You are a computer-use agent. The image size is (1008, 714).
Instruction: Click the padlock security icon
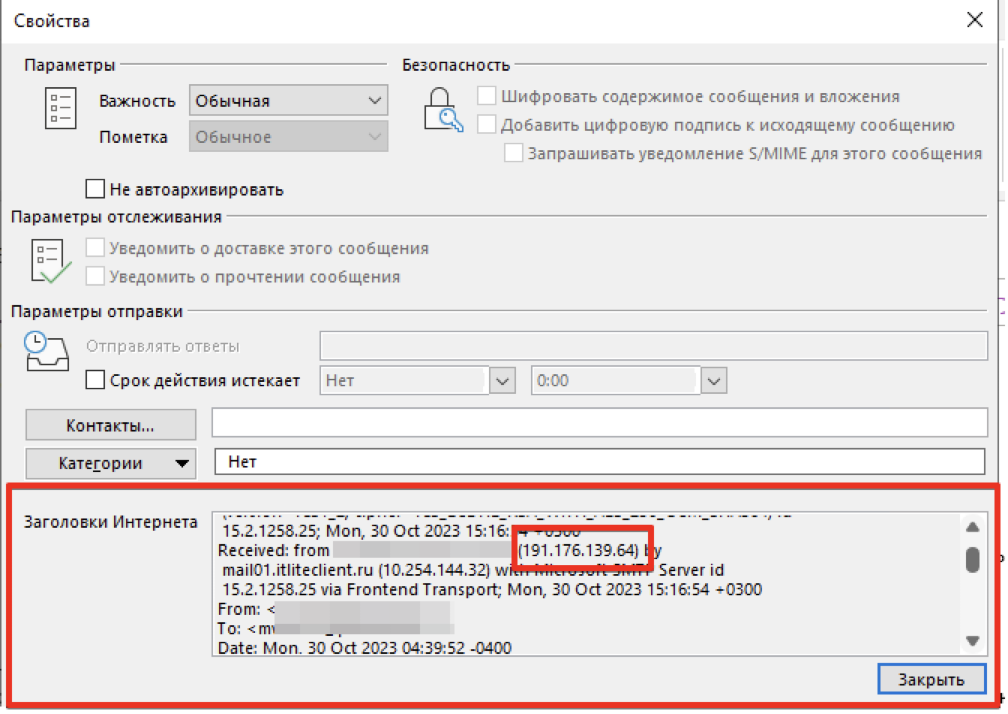[x=441, y=108]
